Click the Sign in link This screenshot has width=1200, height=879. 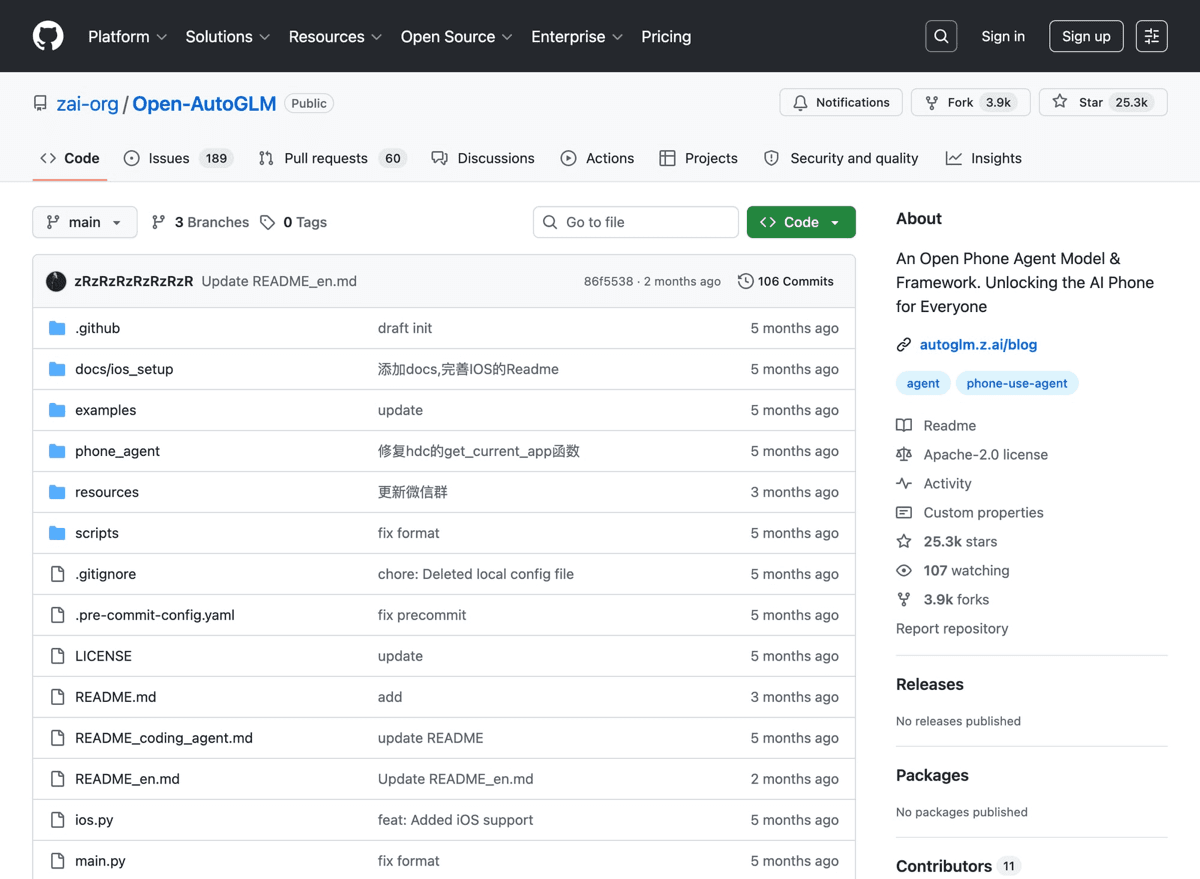(1003, 36)
